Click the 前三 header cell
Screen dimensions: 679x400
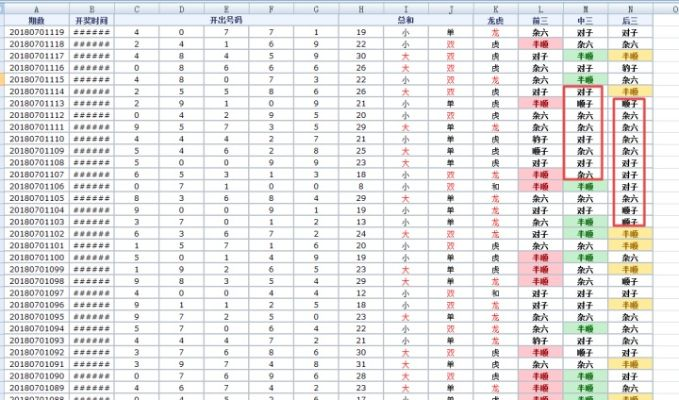(541, 19)
